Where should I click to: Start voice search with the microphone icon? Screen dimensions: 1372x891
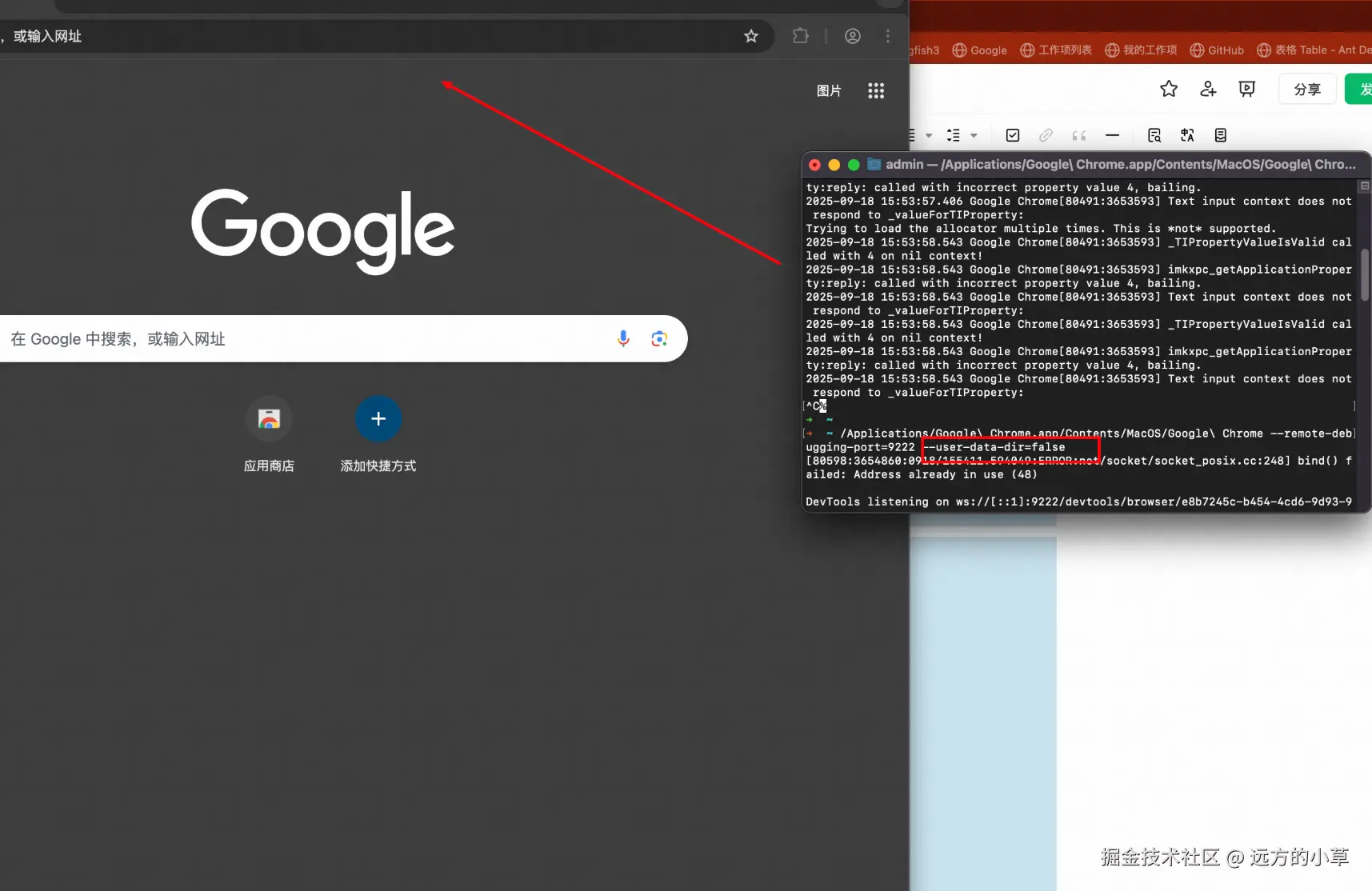click(x=623, y=338)
